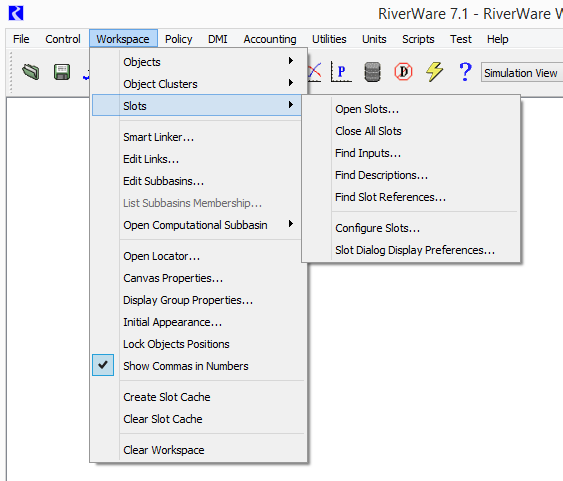Open model with the folder toolbar icon
Image resolution: width=563 pixels, height=481 pixels.
31,72
